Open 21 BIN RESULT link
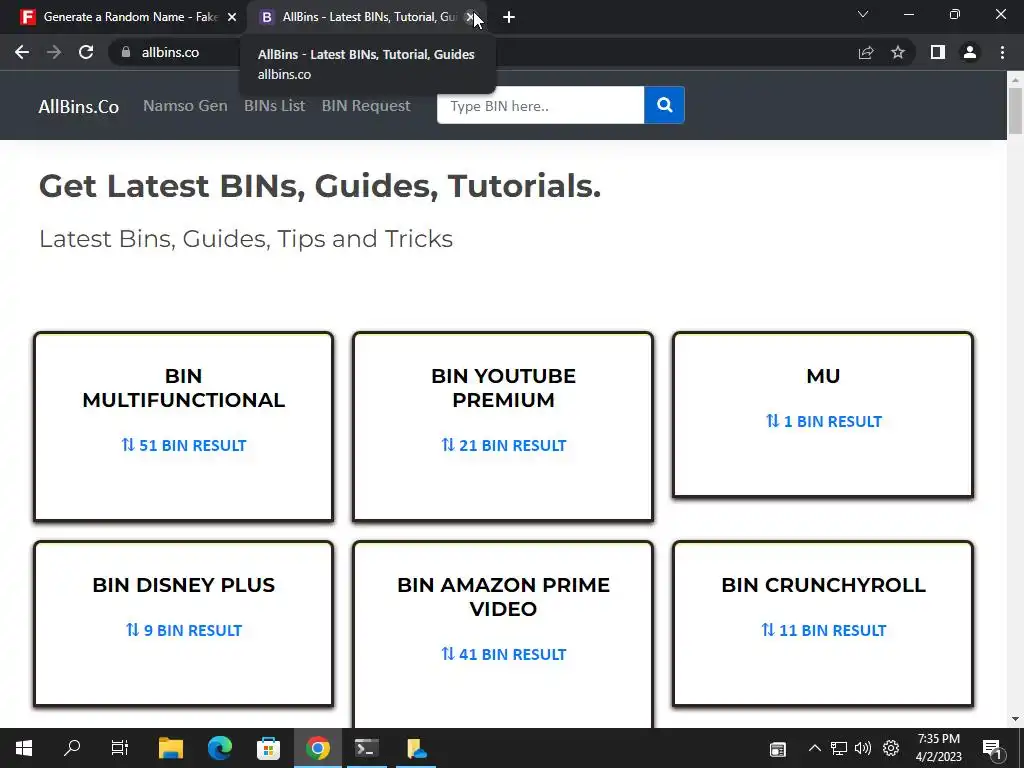 coord(503,445)
